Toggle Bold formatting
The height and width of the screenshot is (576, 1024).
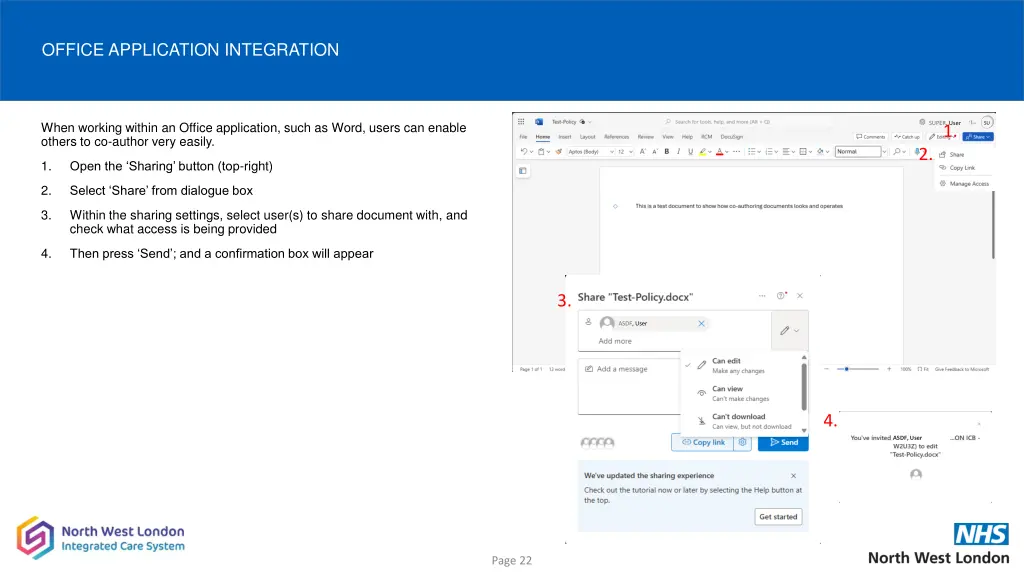pos(667,152)
